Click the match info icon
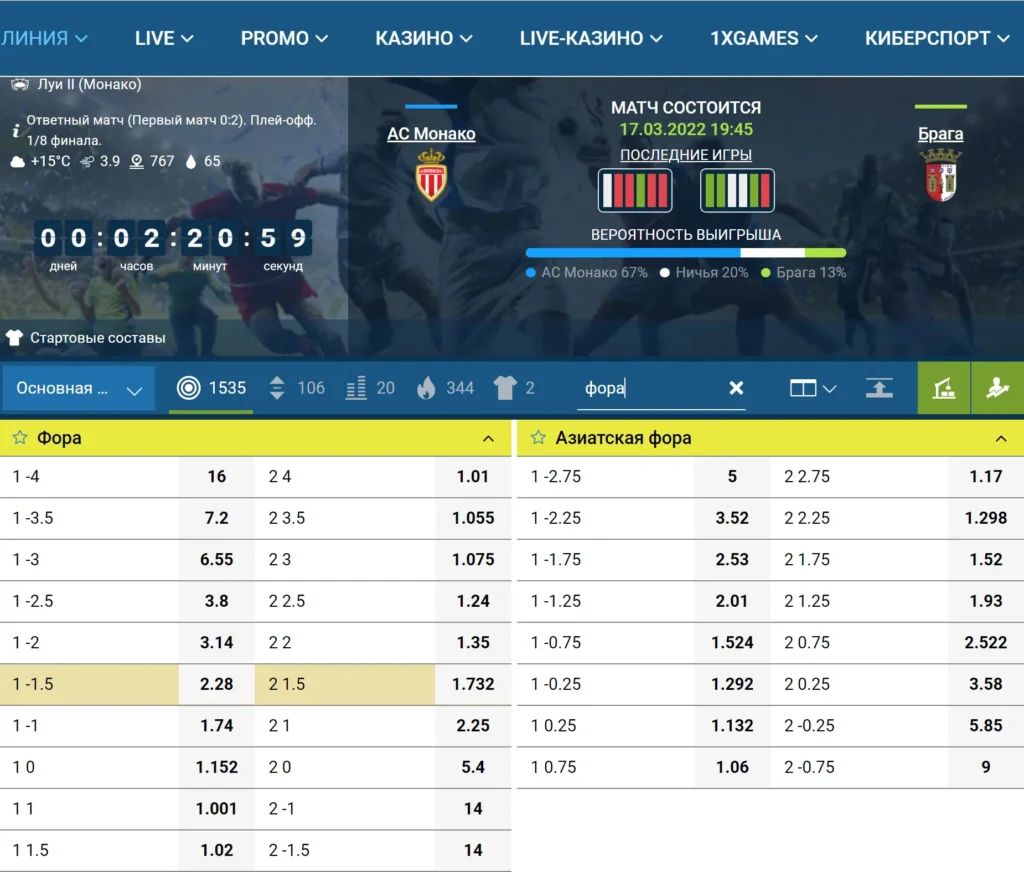 pos(16,130)
